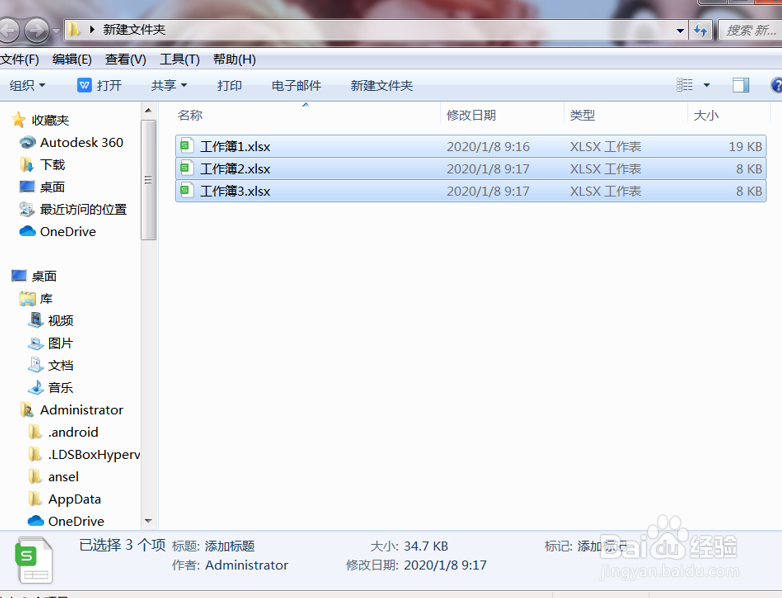Open the 查看(V) menu
The image size is (782, 598).
[126, 59]
